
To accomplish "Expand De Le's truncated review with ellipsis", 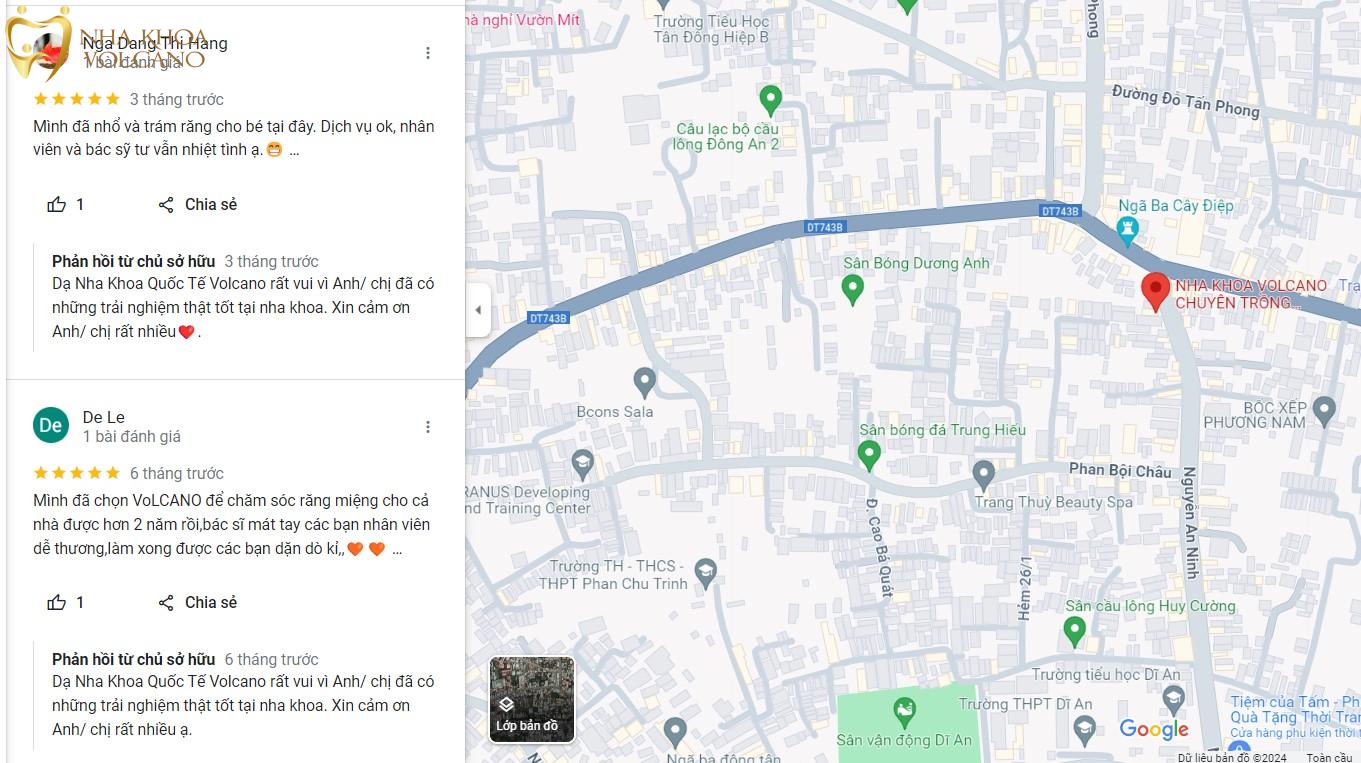I will click(397, 549).
